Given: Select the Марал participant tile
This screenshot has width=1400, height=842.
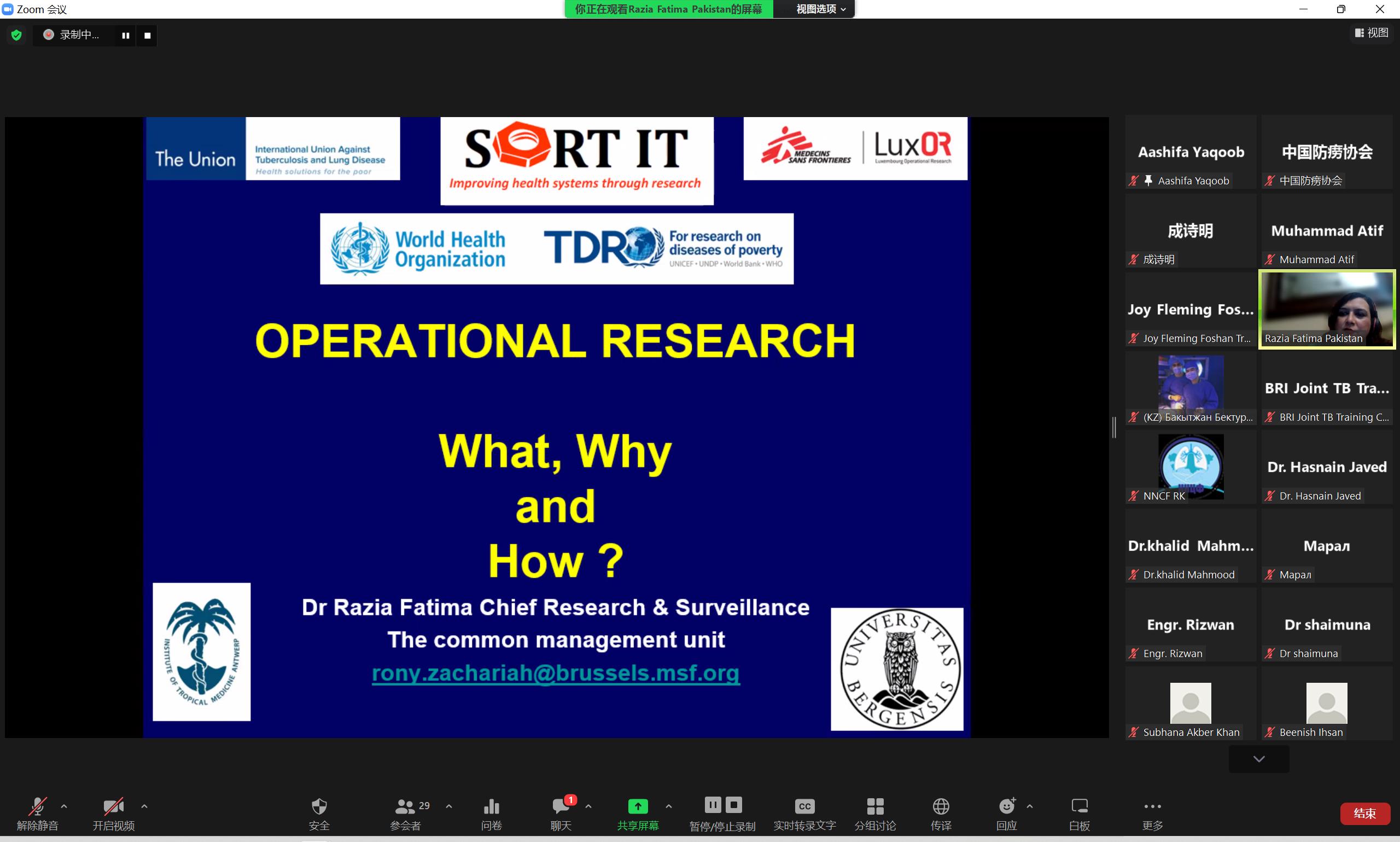Looking at the screenshot, I should pyautogui.click(x=1327, y=547).
